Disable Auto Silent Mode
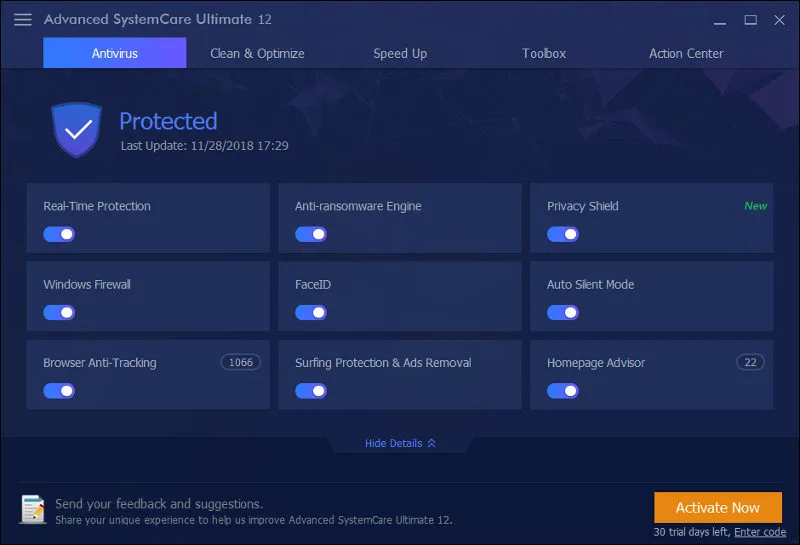 point(563,312)
